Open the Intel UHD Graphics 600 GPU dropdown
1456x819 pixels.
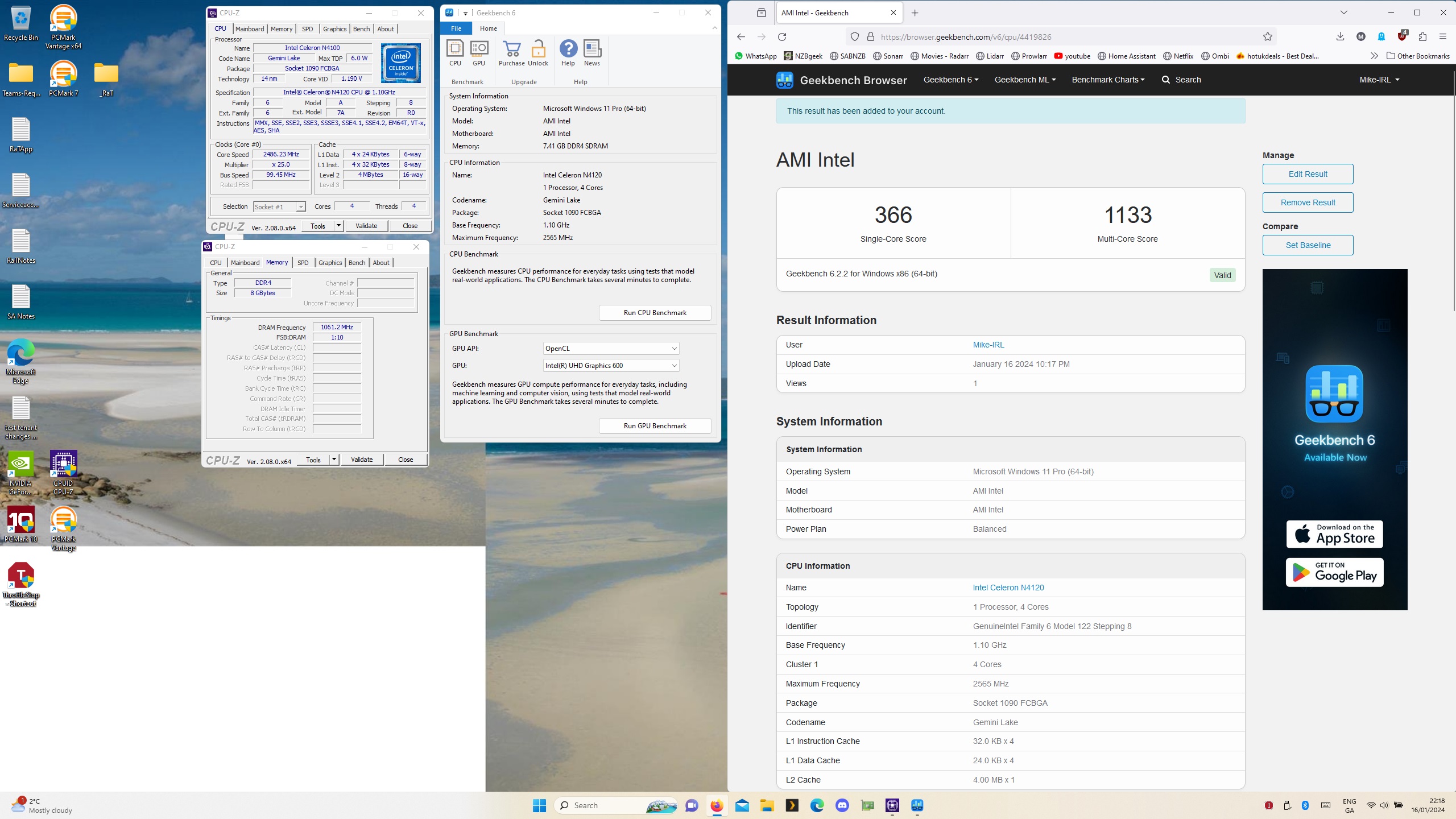pos(611,366)
